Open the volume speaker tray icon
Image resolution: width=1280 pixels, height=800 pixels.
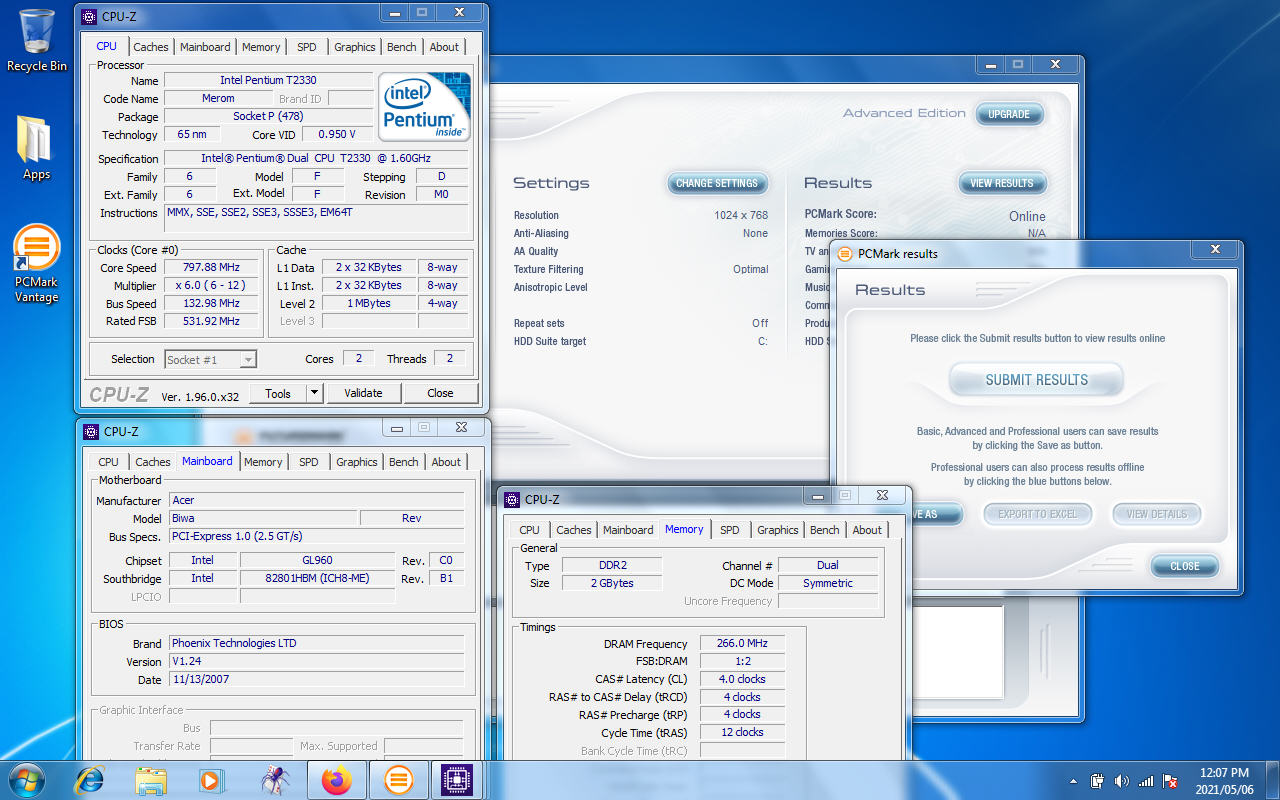tap(1121, 781)
